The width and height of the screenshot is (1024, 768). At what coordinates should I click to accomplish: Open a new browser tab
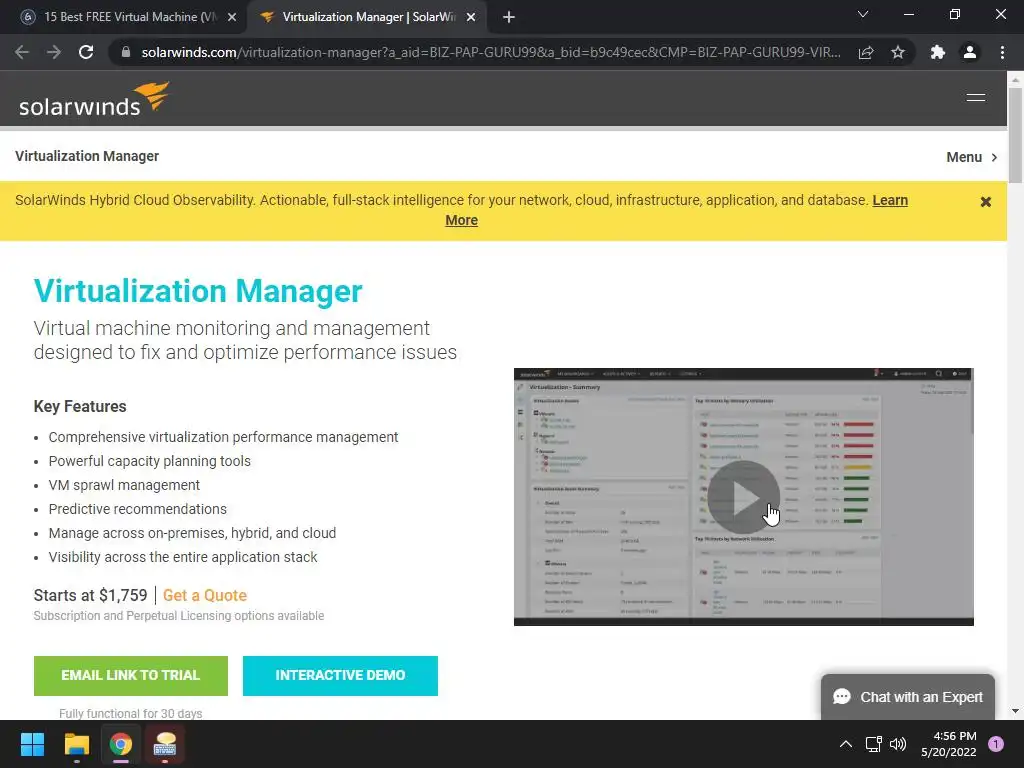(509, 18)
